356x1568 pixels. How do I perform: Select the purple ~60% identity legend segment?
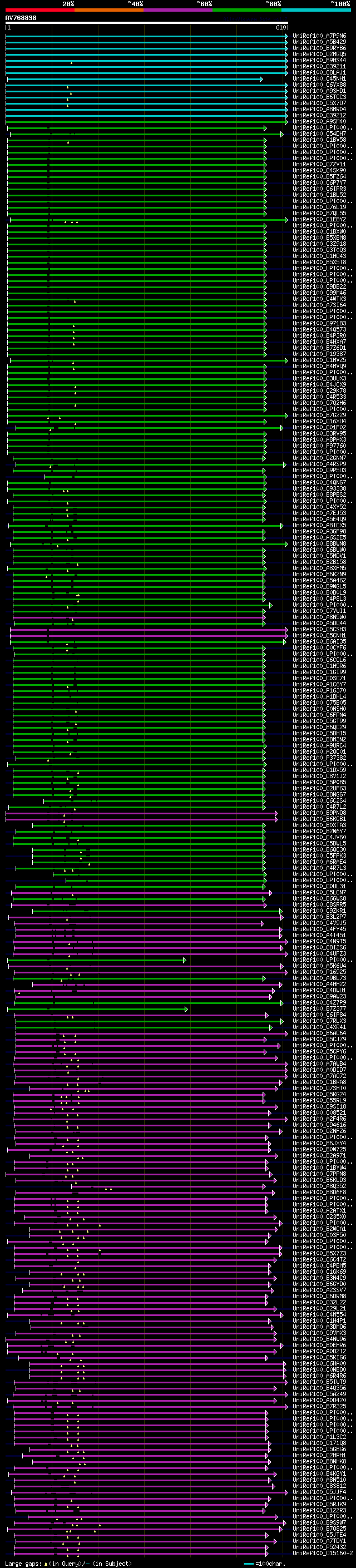(x=179, y=11)
